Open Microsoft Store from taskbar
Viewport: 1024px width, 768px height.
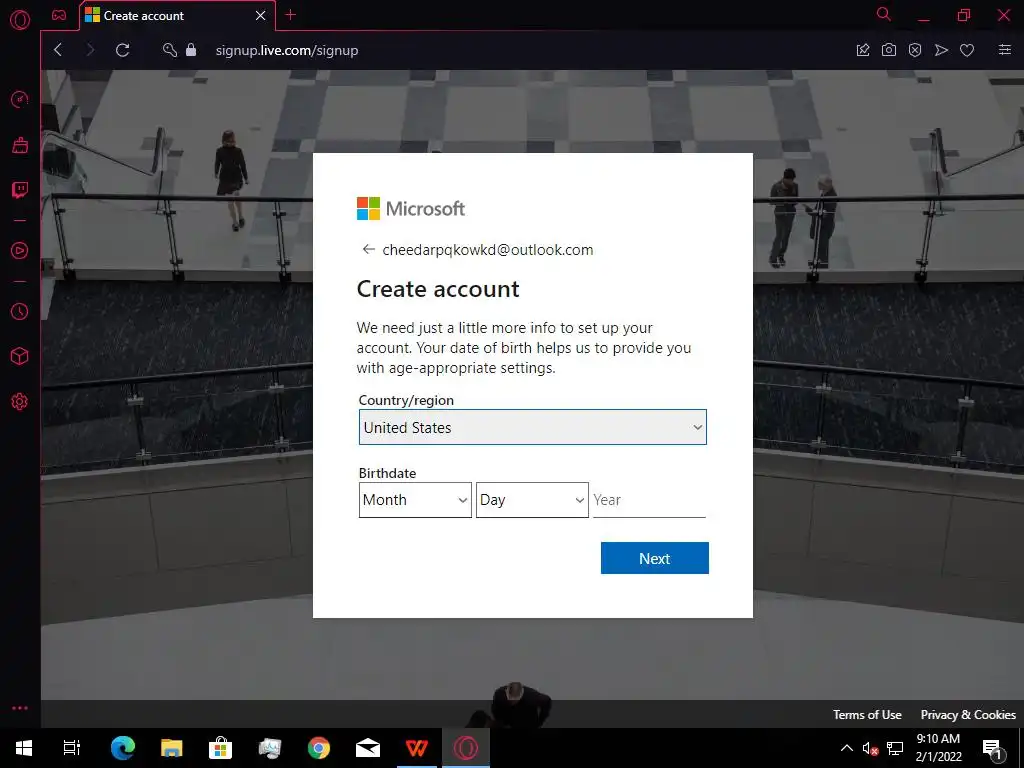[221, 748]
